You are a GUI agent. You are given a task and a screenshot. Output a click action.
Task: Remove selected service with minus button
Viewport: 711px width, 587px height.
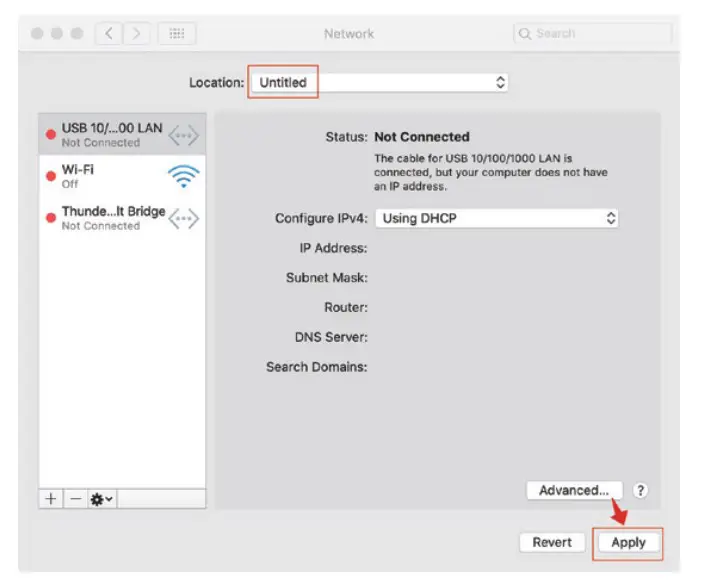[76, 499]
